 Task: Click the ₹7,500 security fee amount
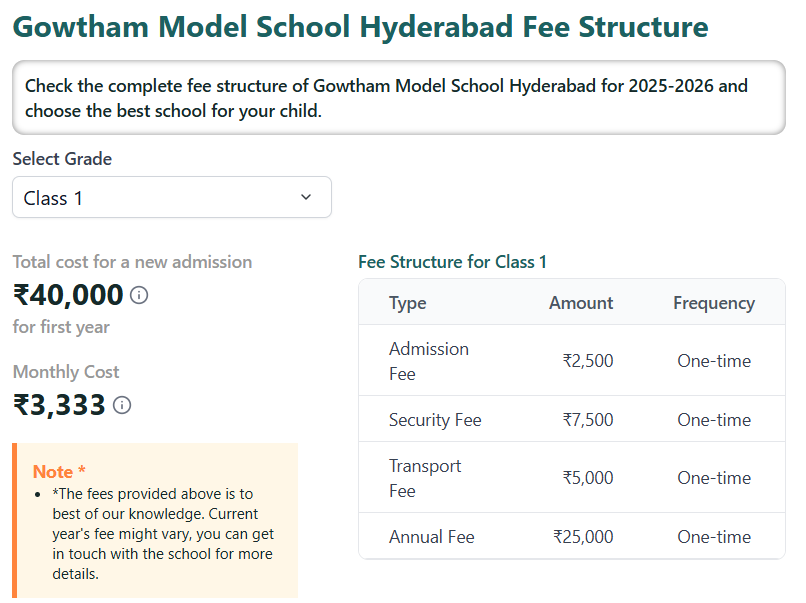[x=588, y=420]
